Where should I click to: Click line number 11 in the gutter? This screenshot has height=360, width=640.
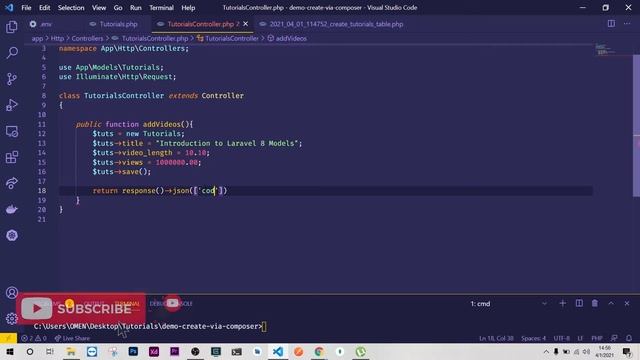pos(42,124)
